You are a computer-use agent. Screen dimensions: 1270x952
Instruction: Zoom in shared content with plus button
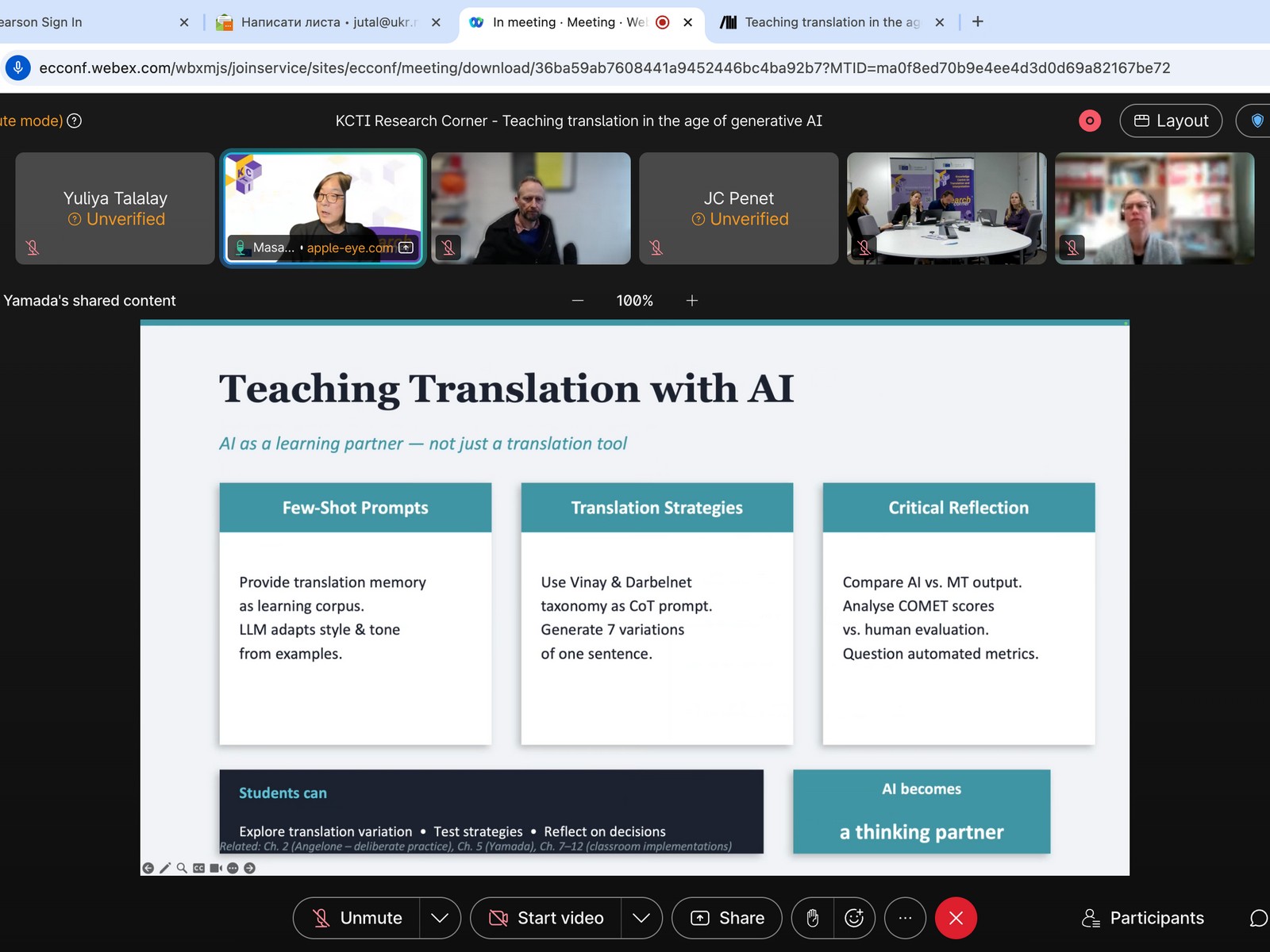pos(692,301)
